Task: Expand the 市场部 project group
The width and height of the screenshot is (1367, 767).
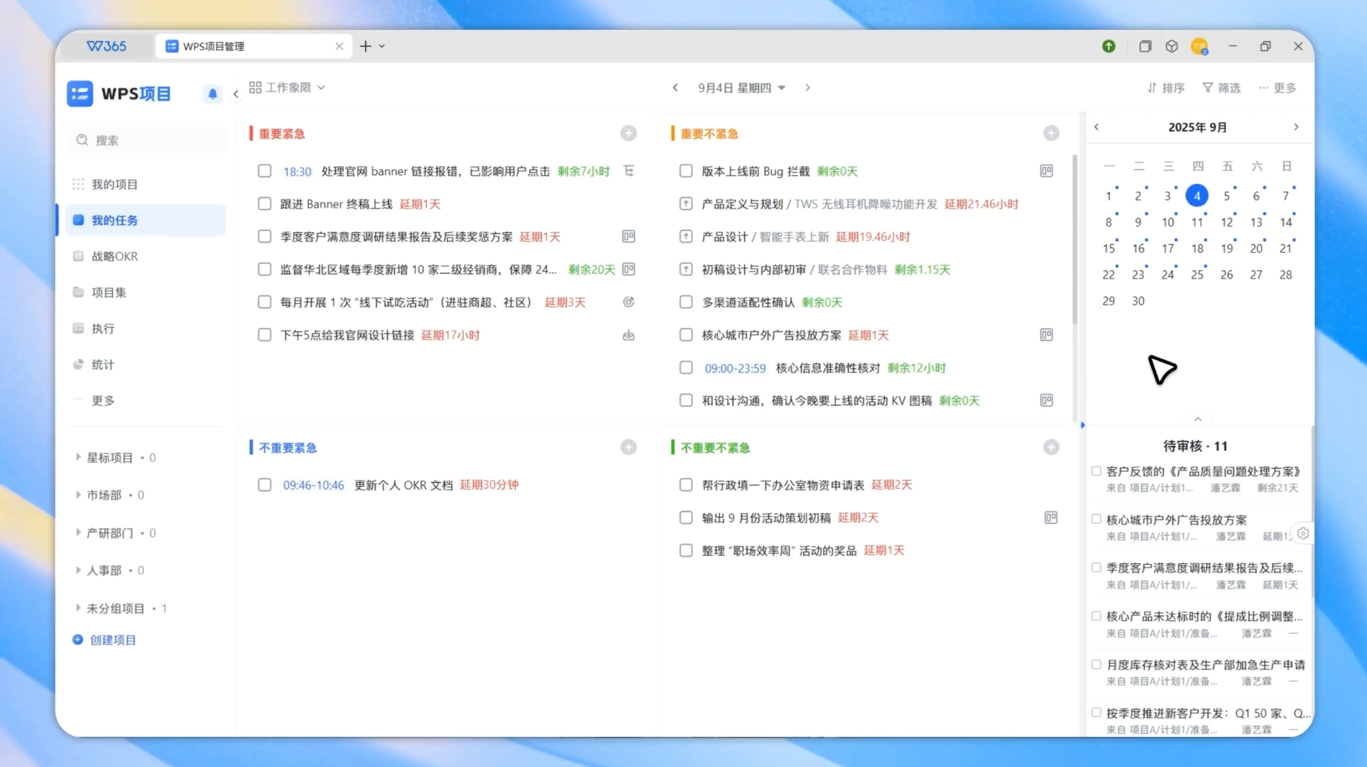Action: click(x=79, y=495)
